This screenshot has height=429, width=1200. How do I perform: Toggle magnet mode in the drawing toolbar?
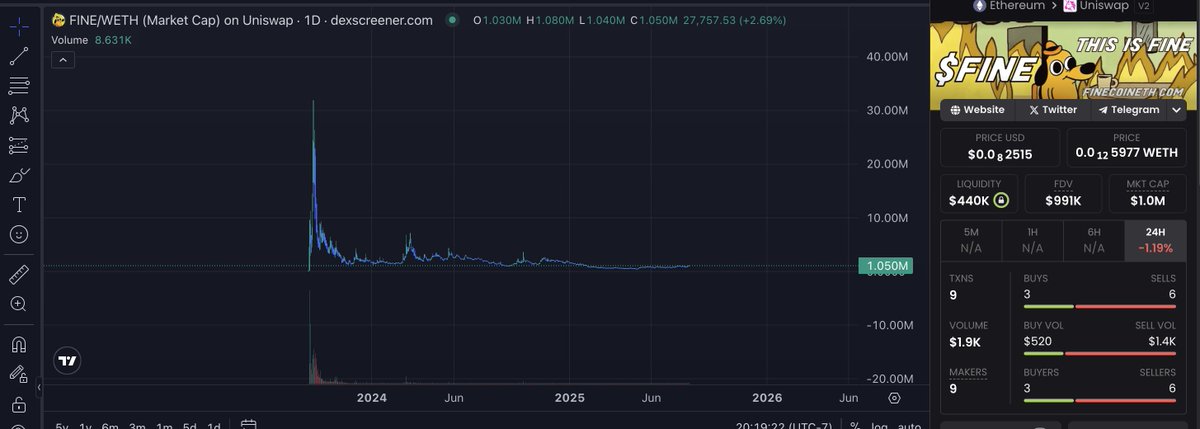point(19,344)
